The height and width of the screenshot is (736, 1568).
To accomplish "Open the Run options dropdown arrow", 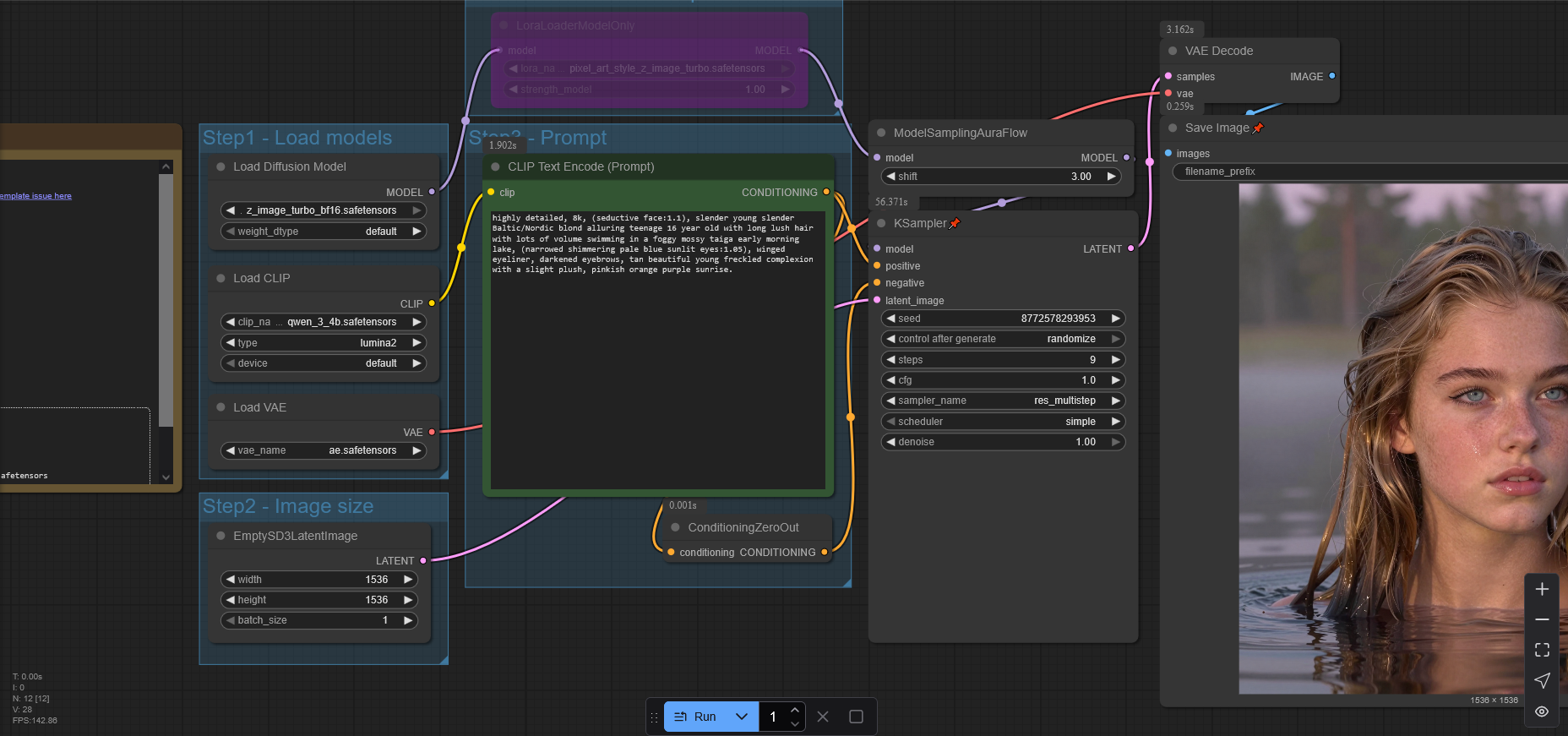I will (741, 717).
